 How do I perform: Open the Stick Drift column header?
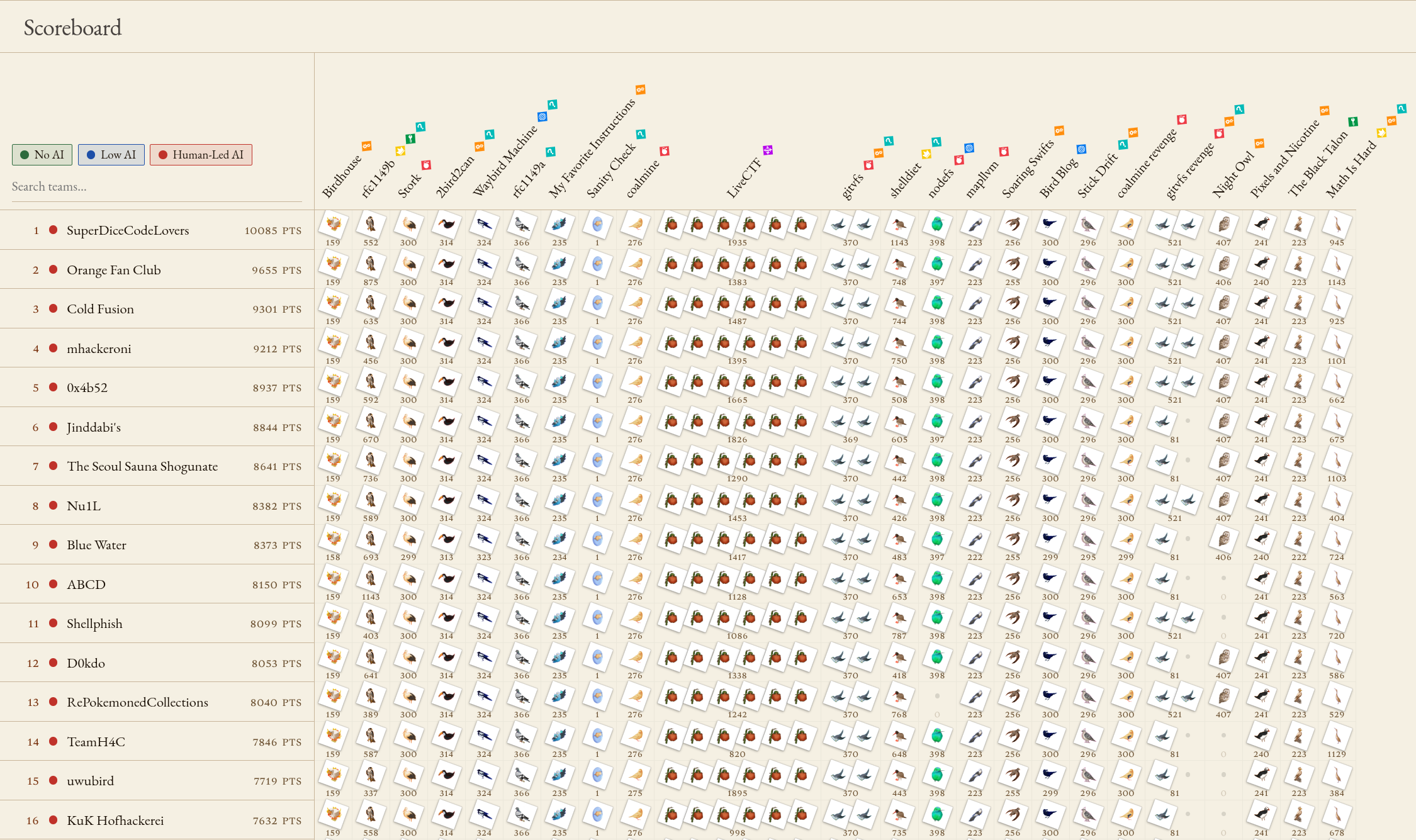[1098, 176]
